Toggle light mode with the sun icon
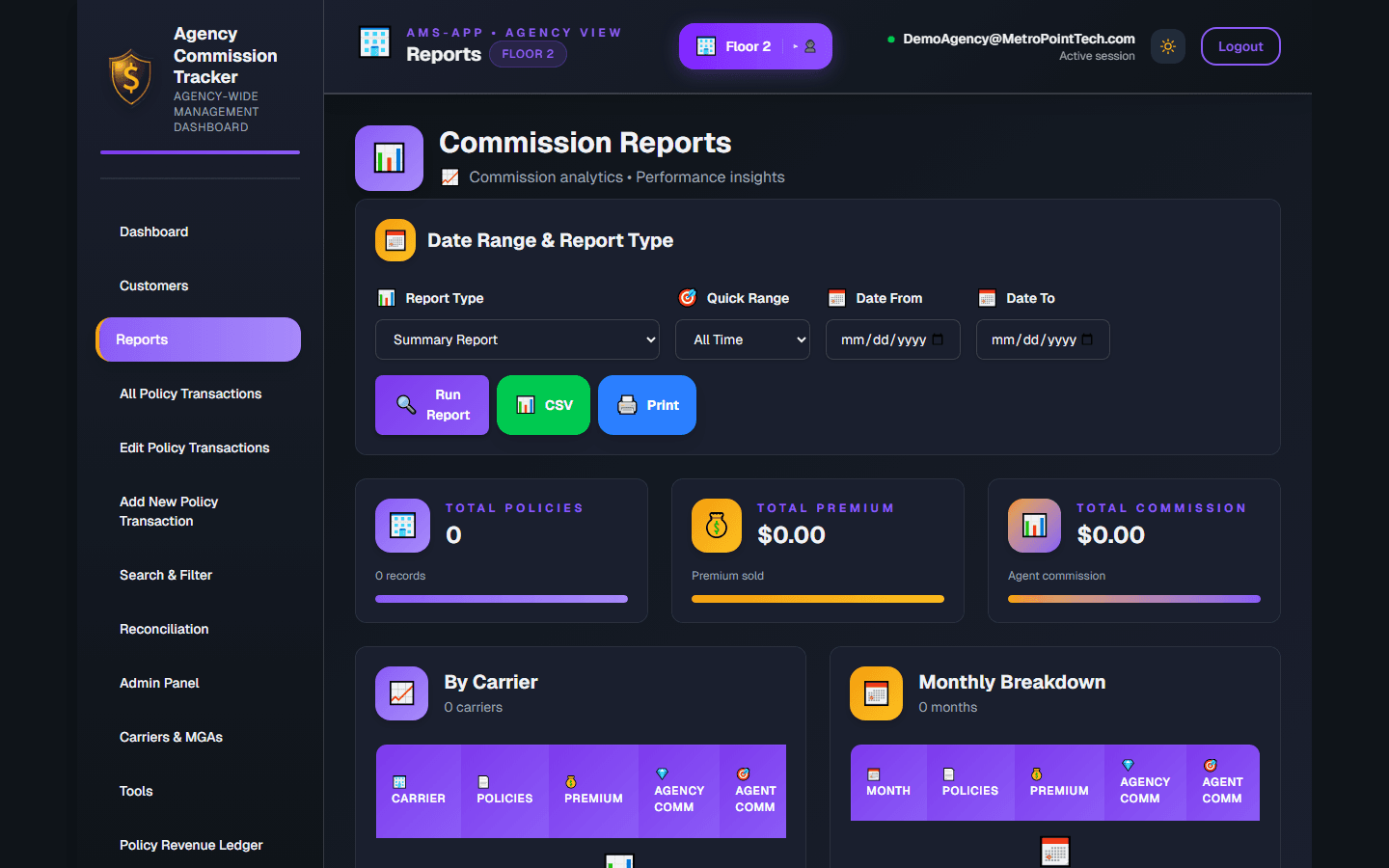This screenshot has height=868, width=1389. [x=1167, y=45]
